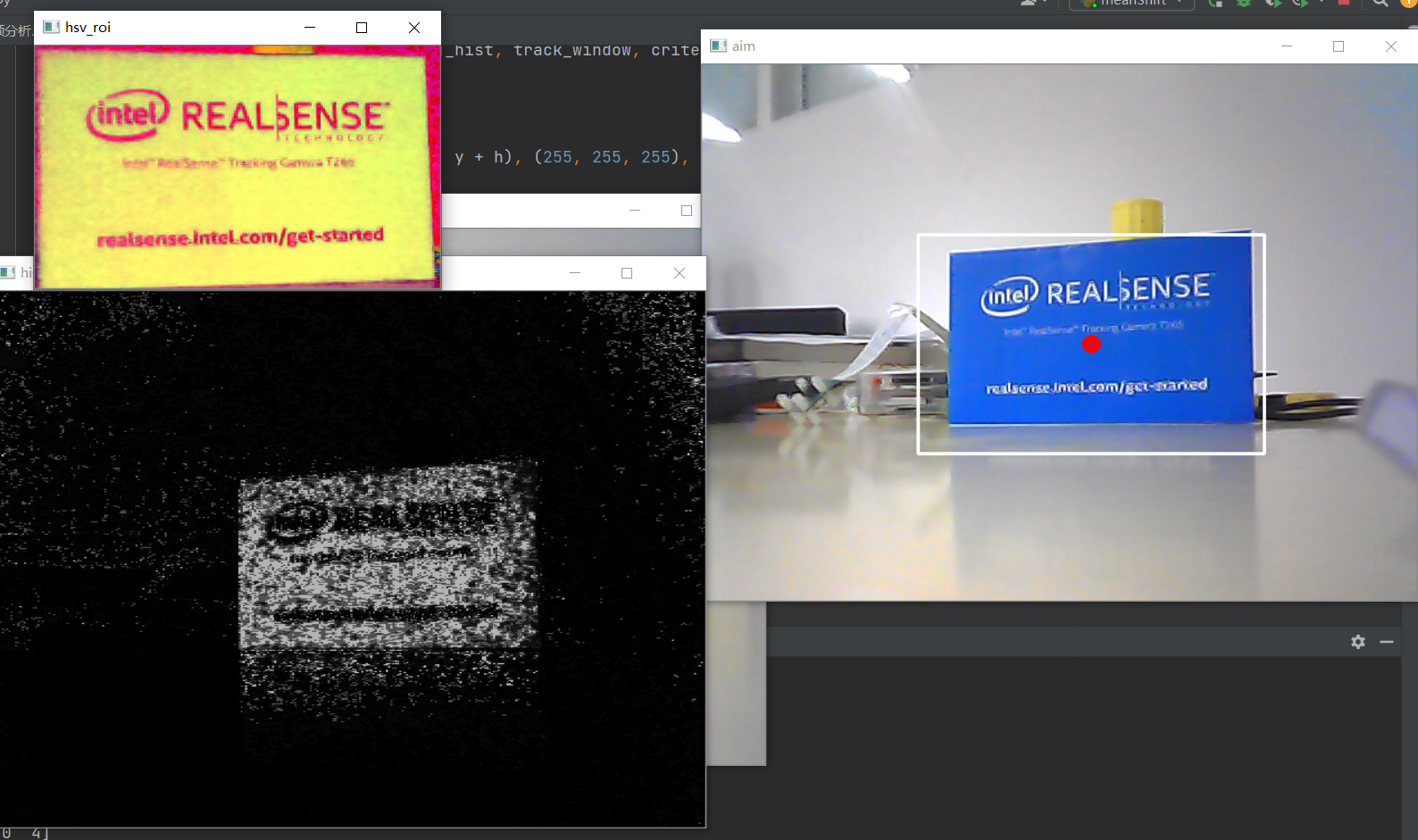
Task: Rerun the meanshift script from the toolbar
Action: click(1215, 3)
